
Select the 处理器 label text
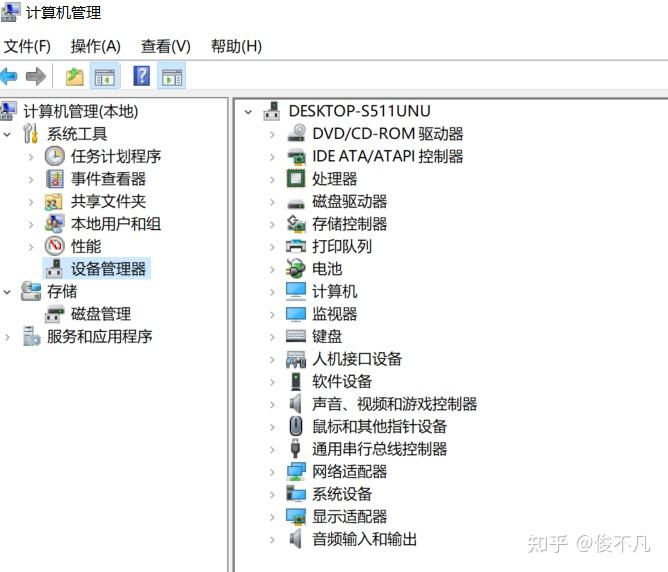point(334,178)
